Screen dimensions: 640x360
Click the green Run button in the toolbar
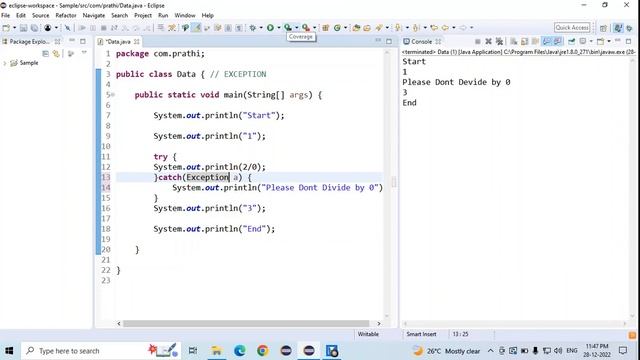[x=270, y=28]
